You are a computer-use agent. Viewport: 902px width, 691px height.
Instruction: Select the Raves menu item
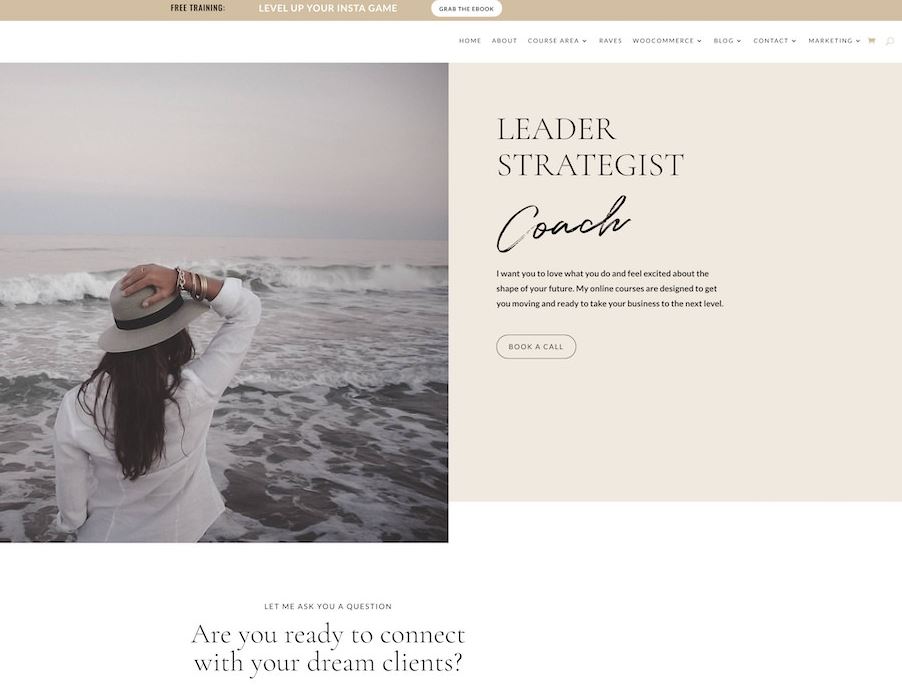point(610,41)
